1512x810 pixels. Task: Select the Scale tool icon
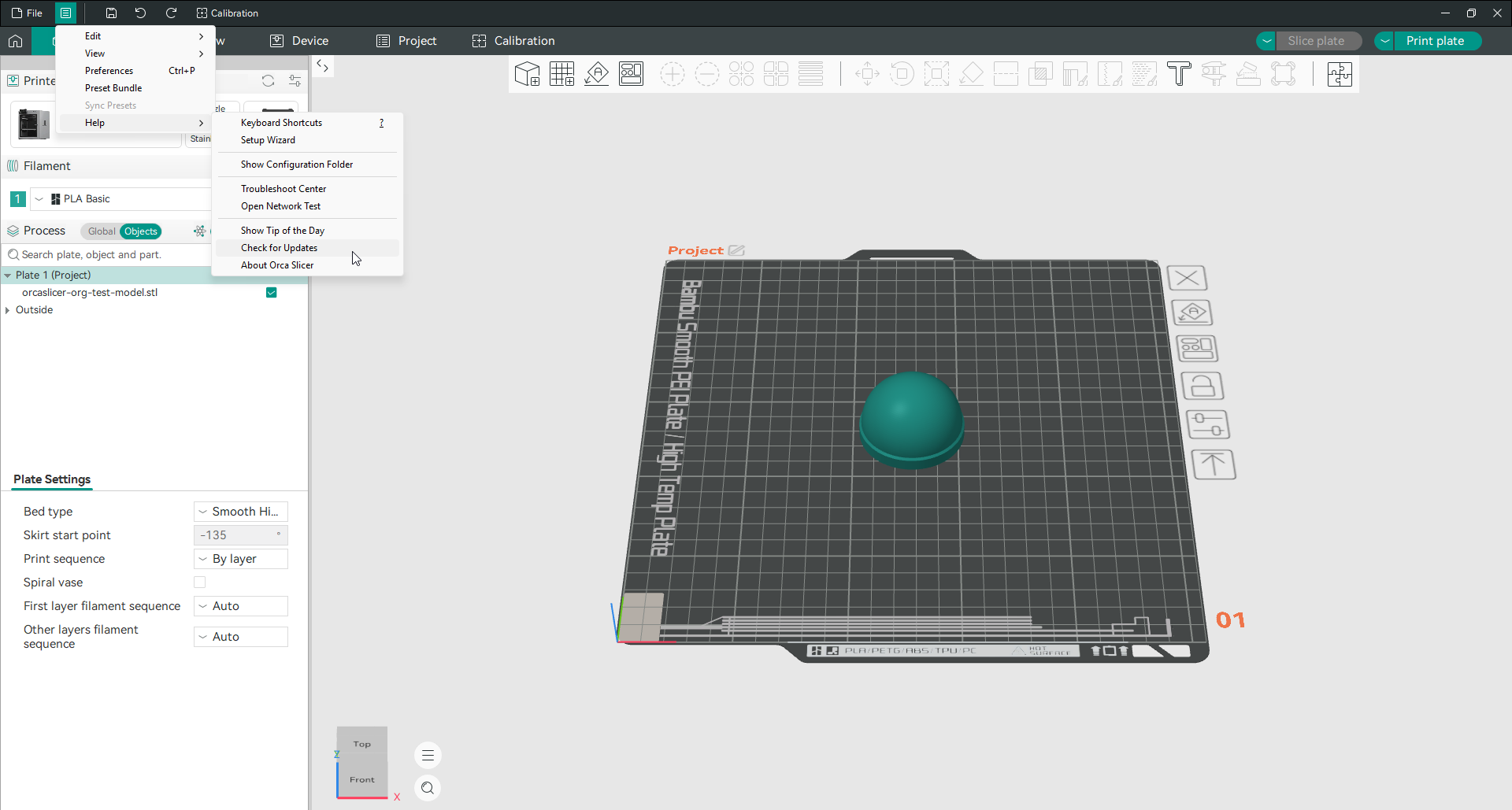[x=936, y=74]
